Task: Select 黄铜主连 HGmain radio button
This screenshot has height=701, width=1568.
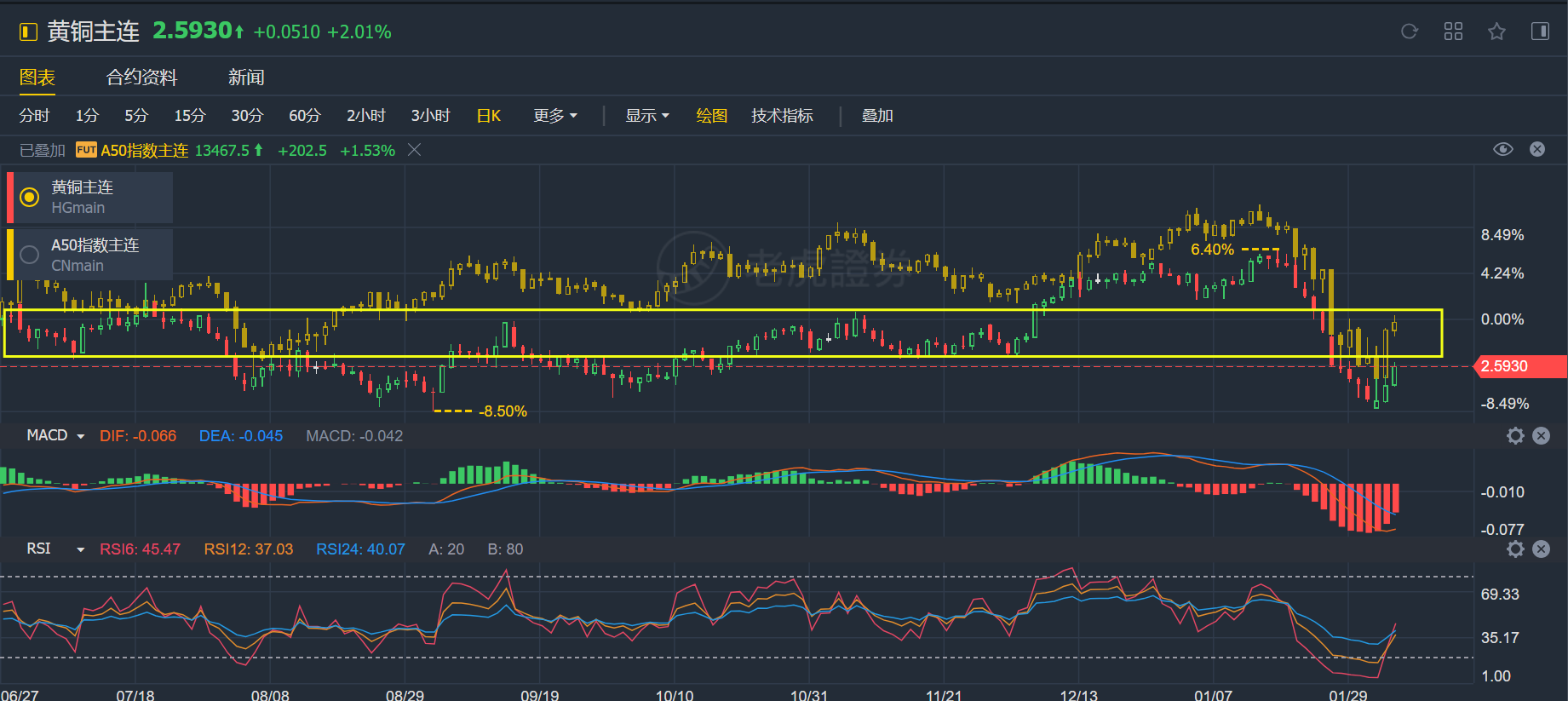Action: [x=30, y=198]
